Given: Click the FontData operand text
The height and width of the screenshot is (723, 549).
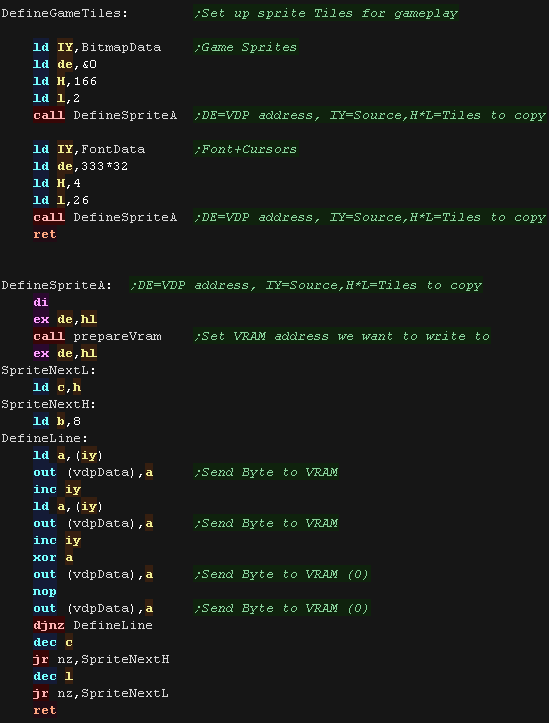Looking at the screenshot, I should (113, 149).
